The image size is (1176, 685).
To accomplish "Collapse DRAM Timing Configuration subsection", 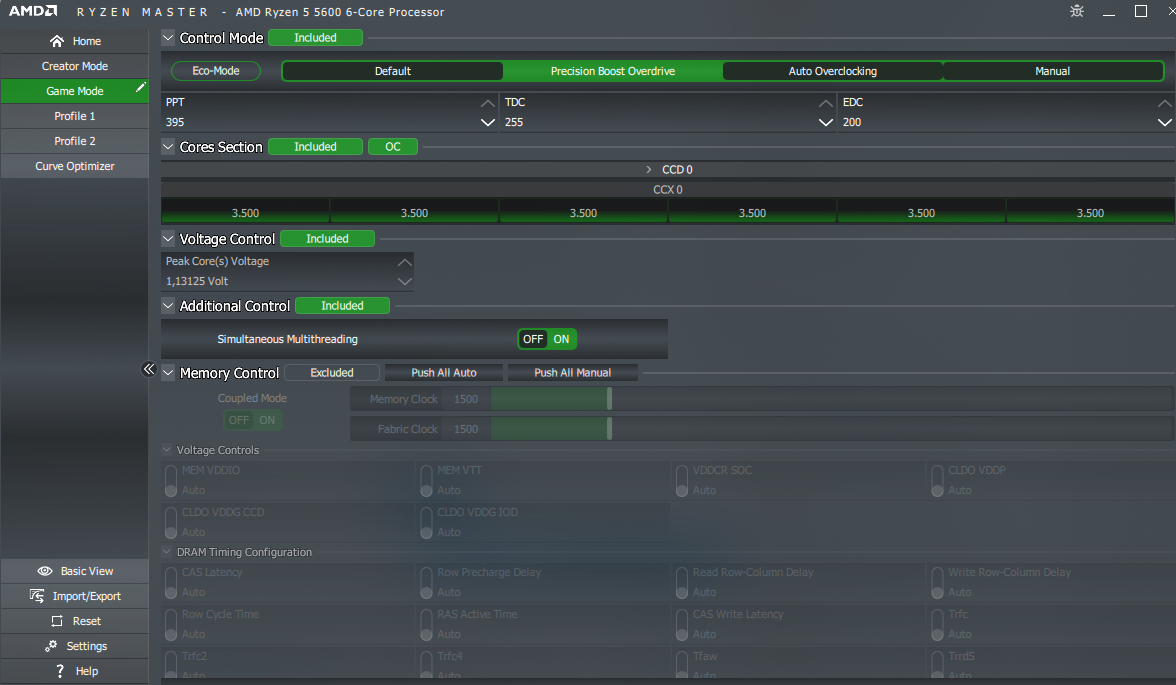I will [x=166, y=551].
